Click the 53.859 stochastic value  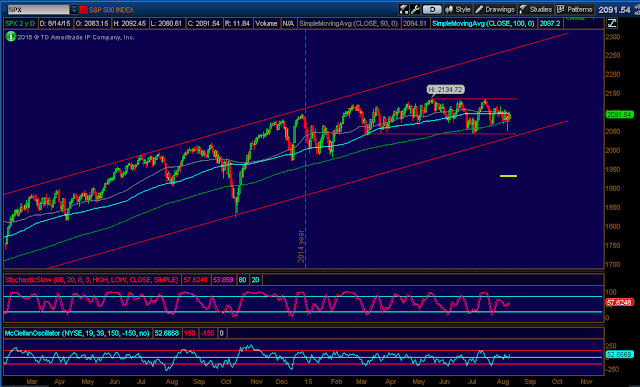tap(222, 280)
